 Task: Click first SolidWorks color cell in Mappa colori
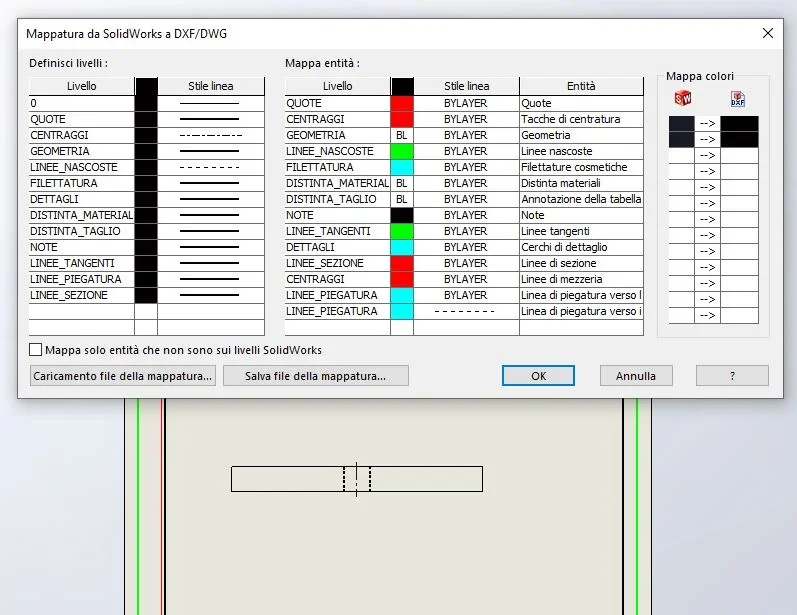click(x=681, y=124)
